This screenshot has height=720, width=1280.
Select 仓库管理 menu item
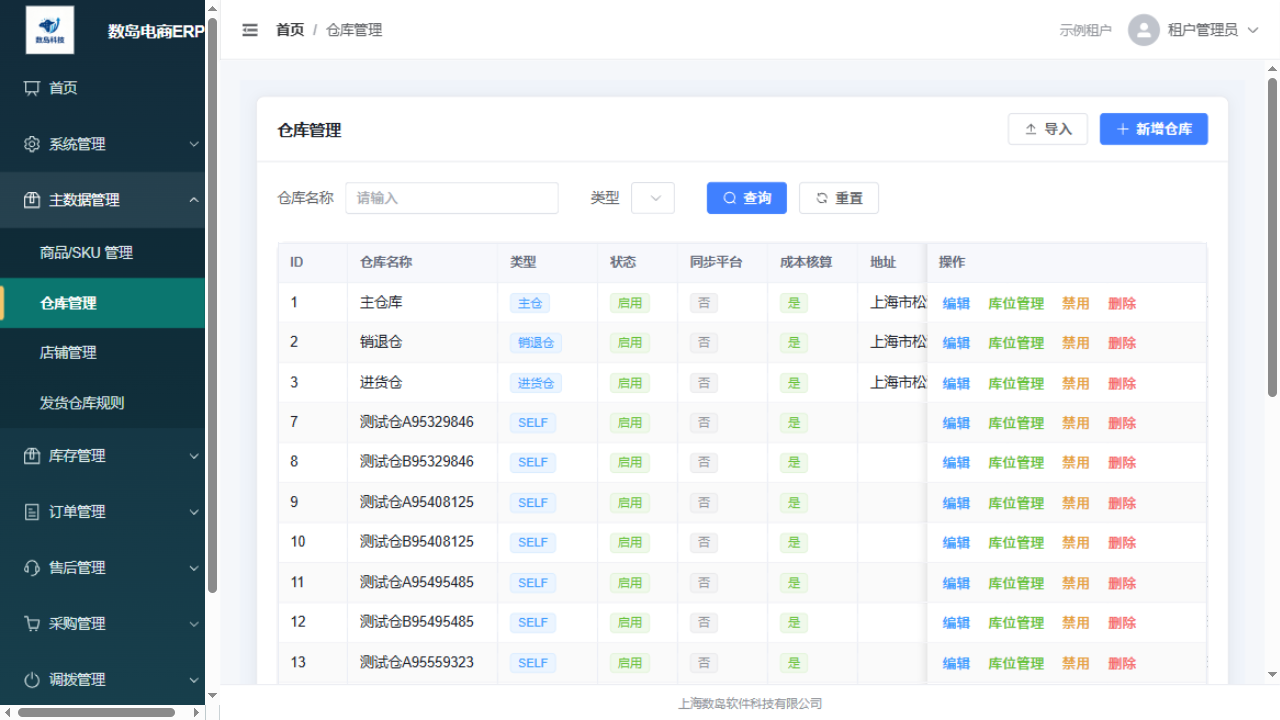point(102,303)
